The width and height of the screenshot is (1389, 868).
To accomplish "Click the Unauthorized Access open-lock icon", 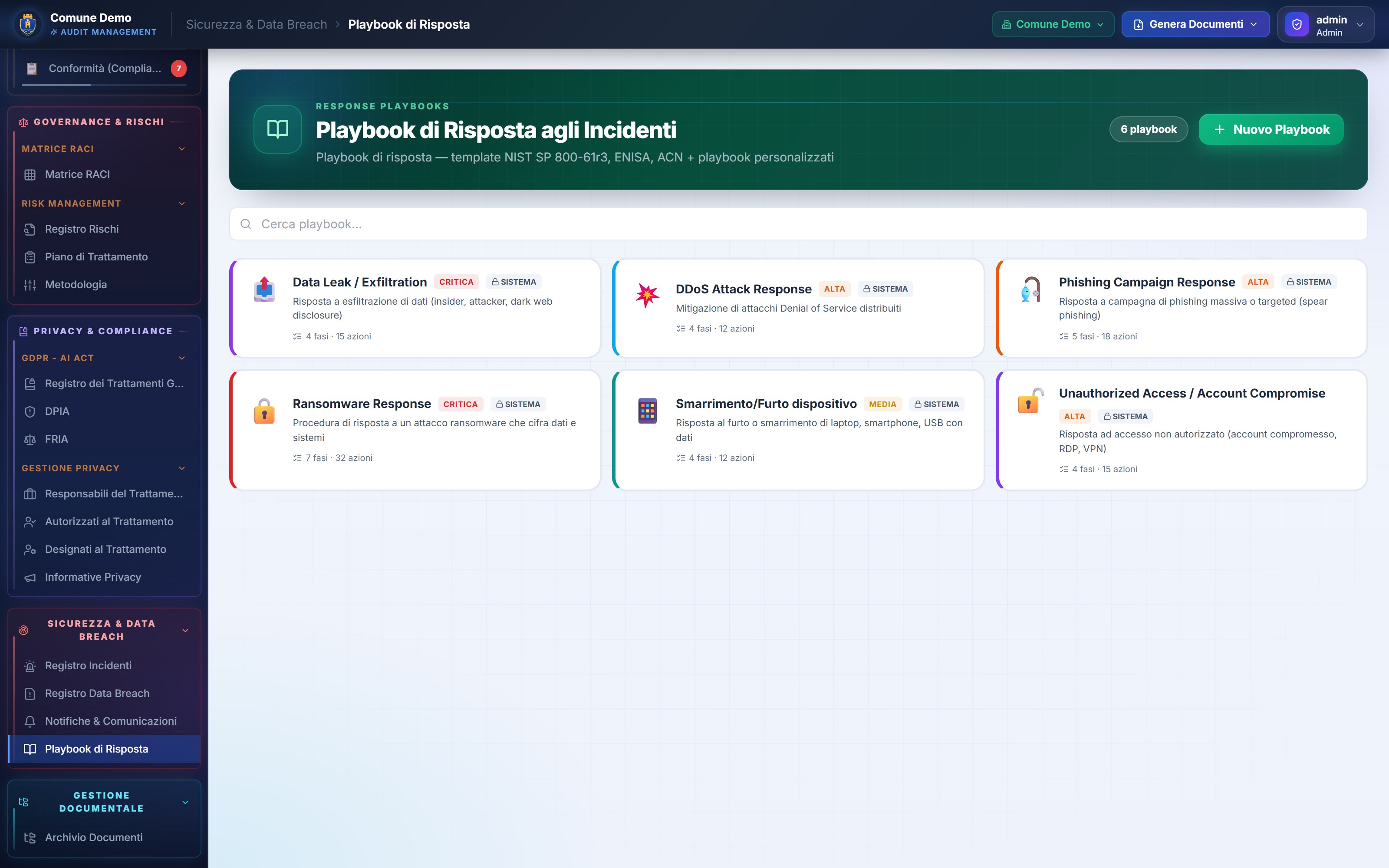I will click(1031, 400).
